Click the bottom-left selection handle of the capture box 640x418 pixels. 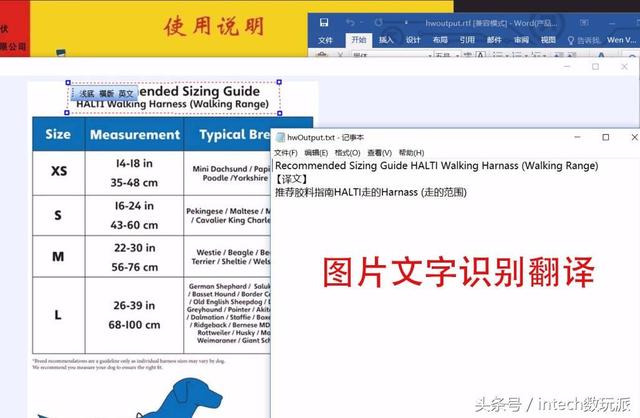pyautogui.click(x=67, y=113)
